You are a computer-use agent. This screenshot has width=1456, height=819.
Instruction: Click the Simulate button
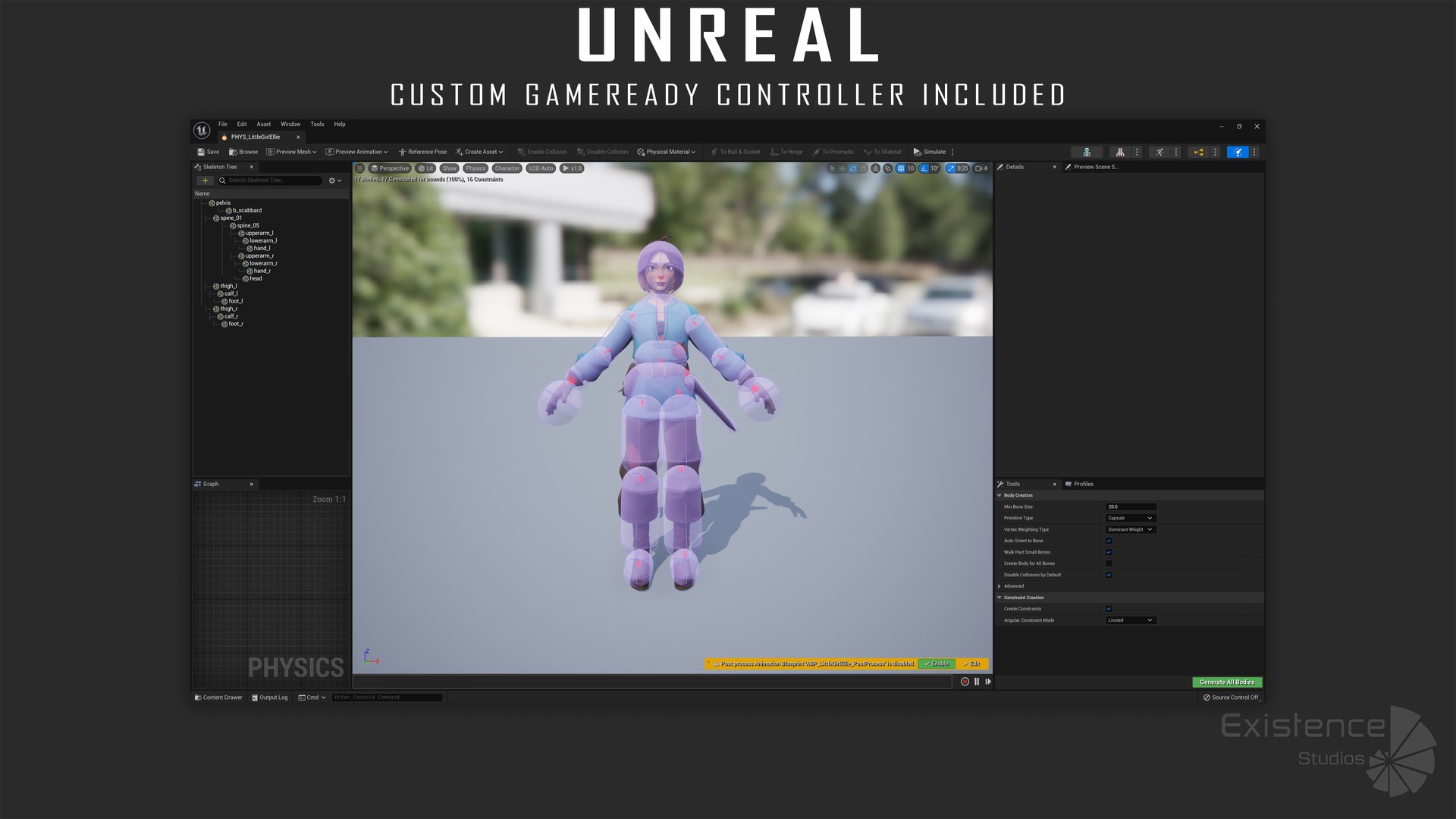click(x=930, y=152)
